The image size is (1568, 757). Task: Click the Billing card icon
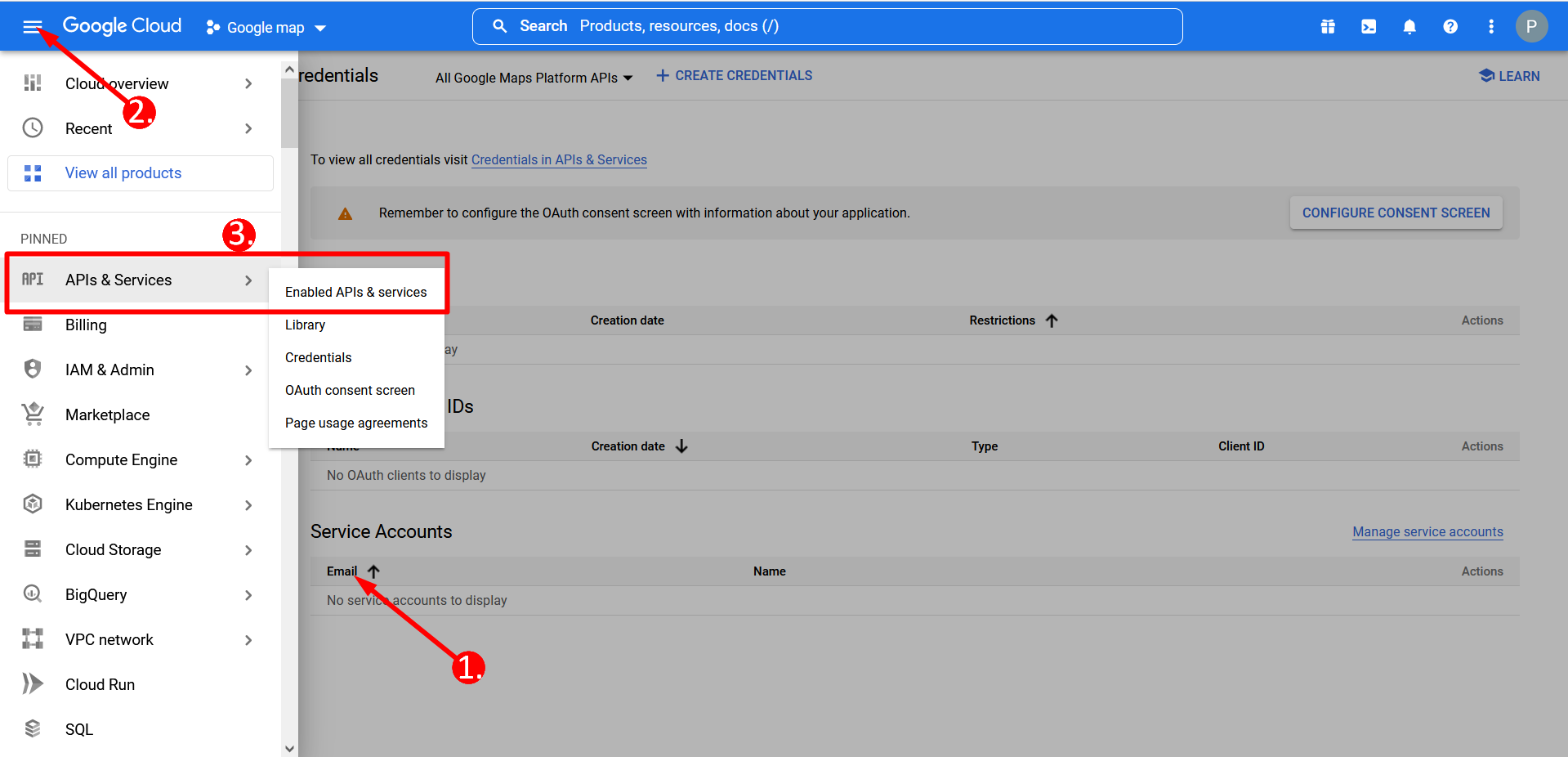(x=33, y=325)
